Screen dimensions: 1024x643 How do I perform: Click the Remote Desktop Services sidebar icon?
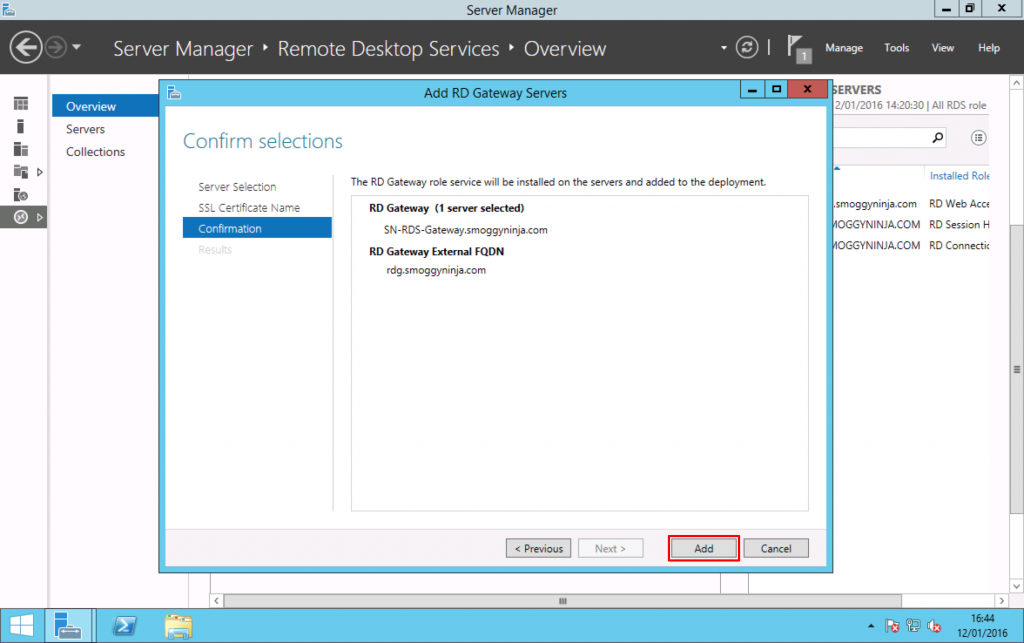(x=22, y=216)
